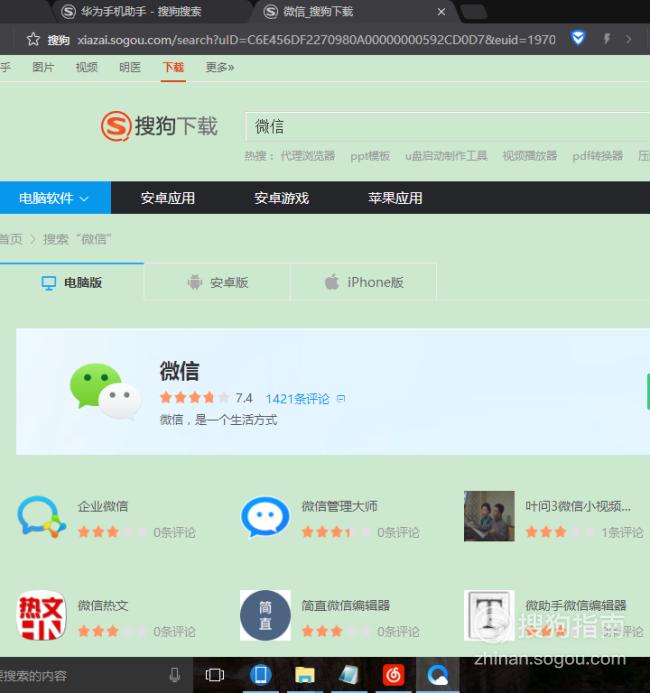650x693 pixels.
Task: Open the 企业微信 title link
Action: click(103, 506)
